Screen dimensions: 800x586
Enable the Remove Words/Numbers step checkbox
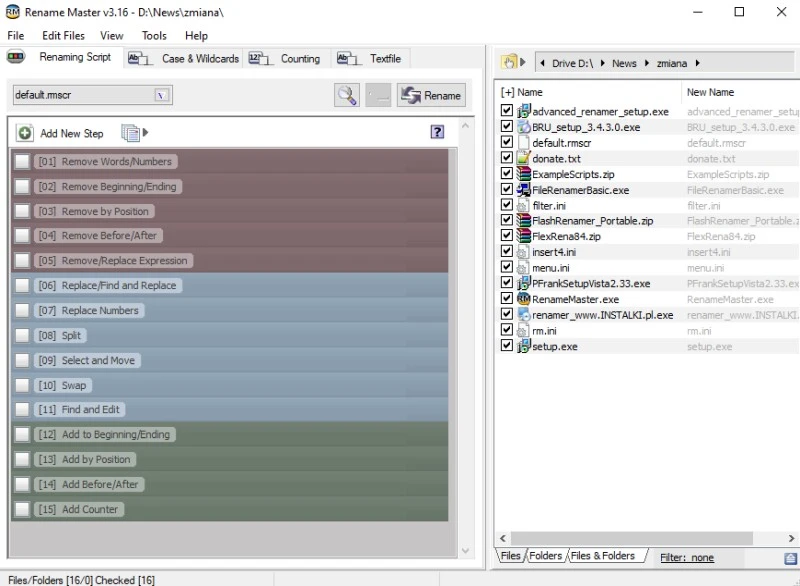(22, 161)
